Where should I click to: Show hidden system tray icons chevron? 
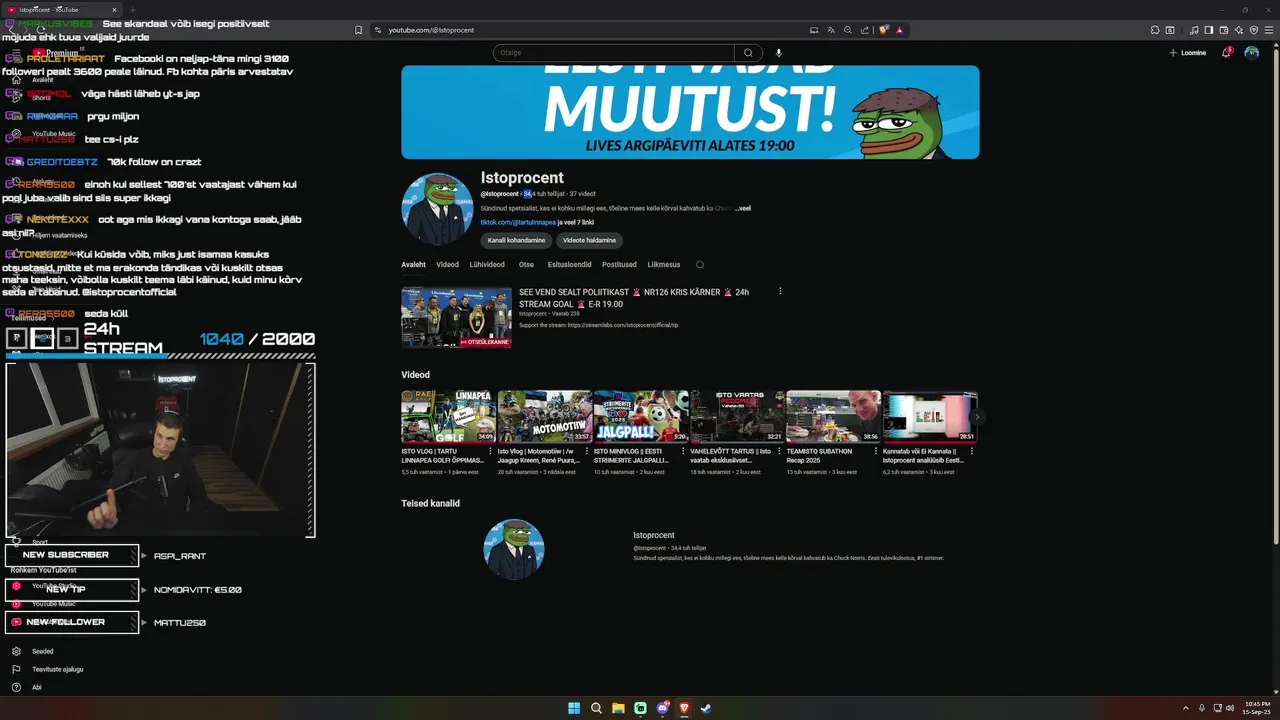[1186, 708]
